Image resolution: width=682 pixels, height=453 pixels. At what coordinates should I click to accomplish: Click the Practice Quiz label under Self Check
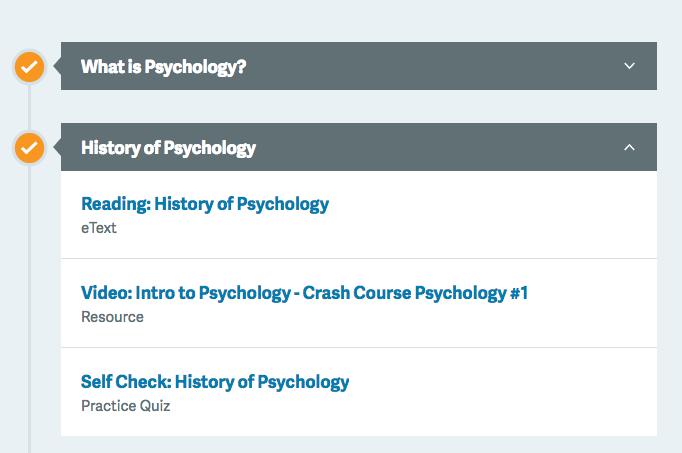pos(125,405)
